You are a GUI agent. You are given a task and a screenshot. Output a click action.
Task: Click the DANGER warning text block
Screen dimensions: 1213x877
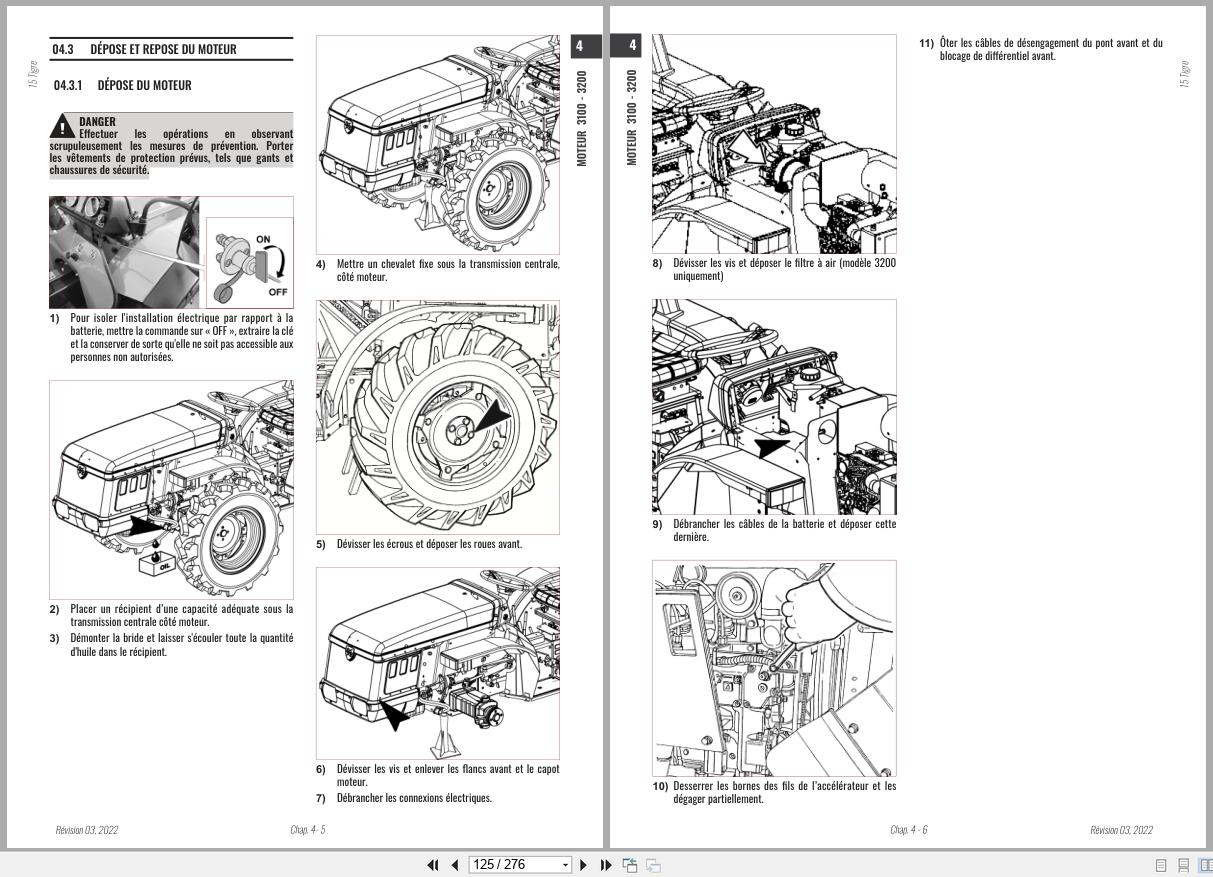pos(172,145)
